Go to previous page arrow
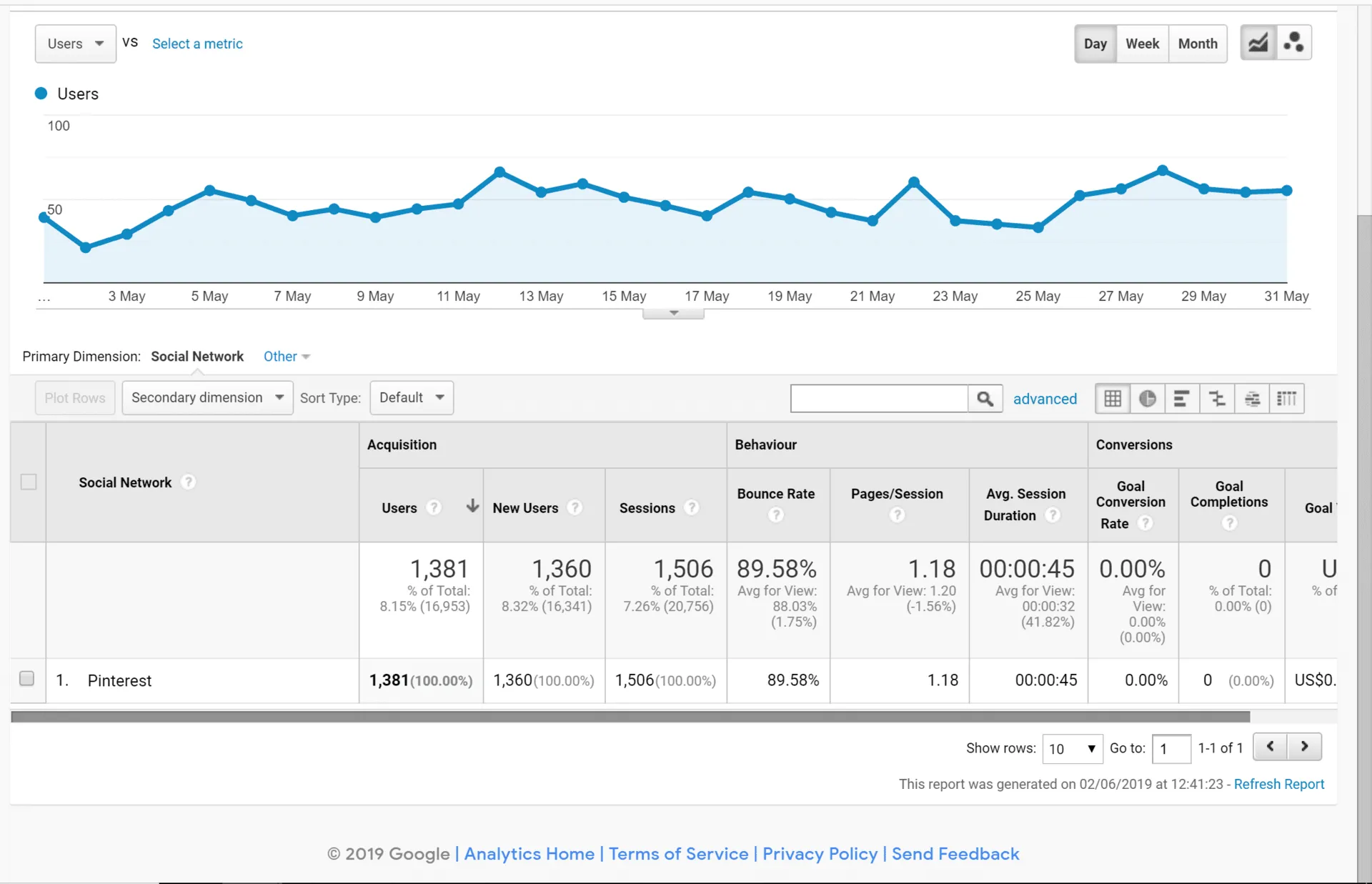Screen dimensions: 1372x884 pos(1271,747)
